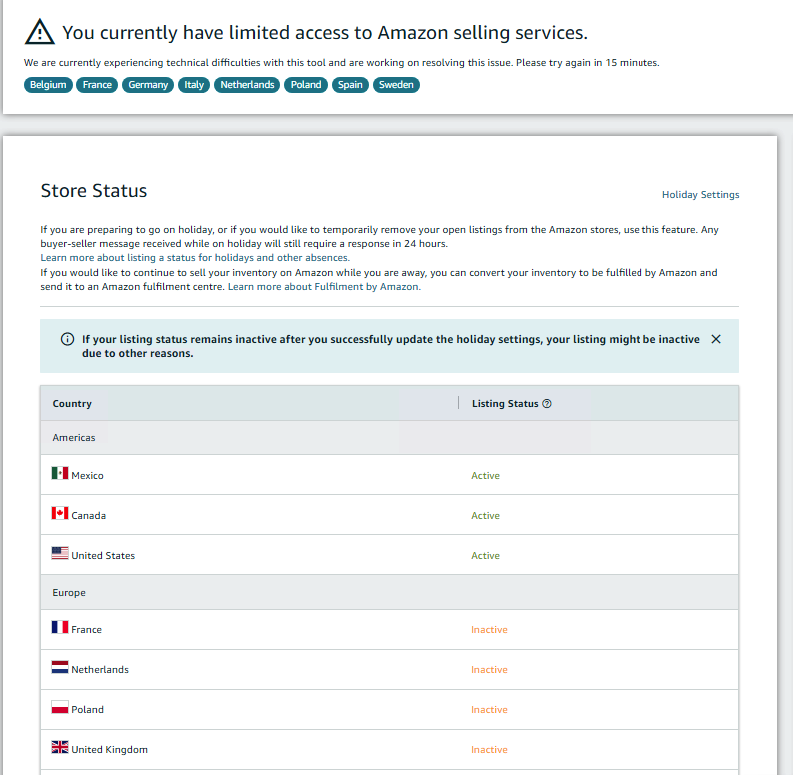Click the France flag icon in table
Screen dimensions: 793x775
(x=60, y=627)
